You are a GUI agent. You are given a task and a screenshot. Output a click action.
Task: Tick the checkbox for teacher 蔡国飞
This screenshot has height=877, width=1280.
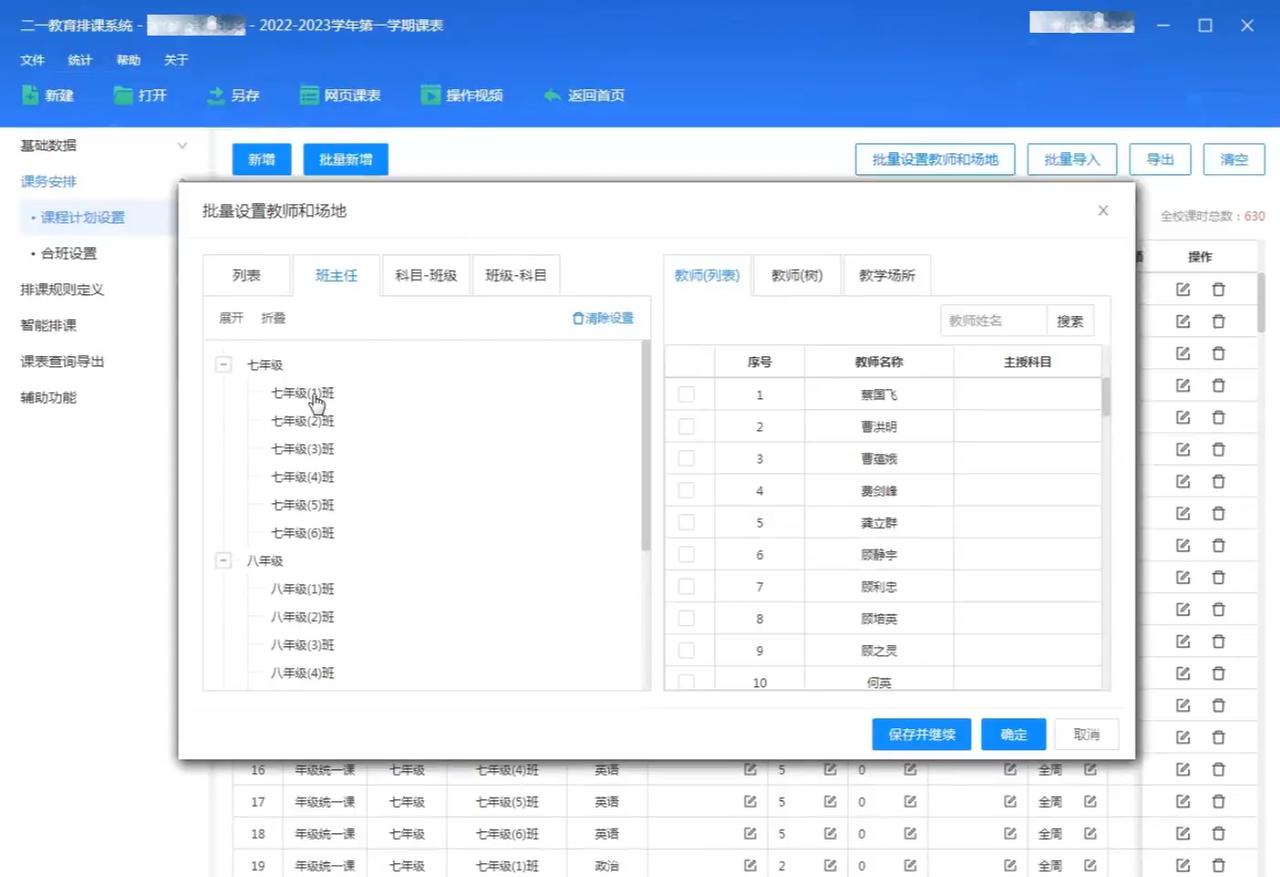pyautogui.click(x=686, y=394)
